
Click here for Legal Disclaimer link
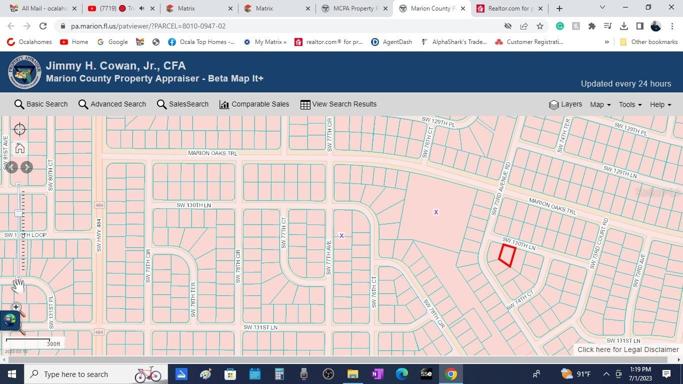[x=628, y=349]
